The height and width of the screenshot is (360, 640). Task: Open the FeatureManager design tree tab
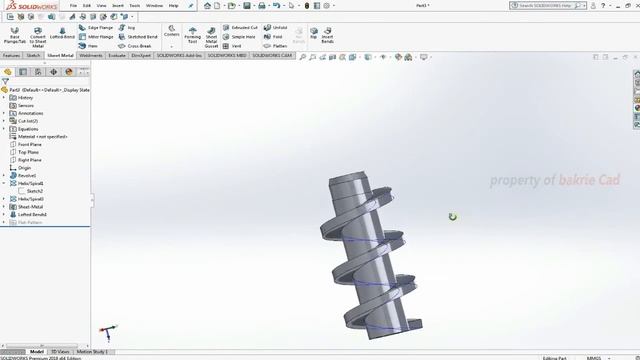click(8, 72)
